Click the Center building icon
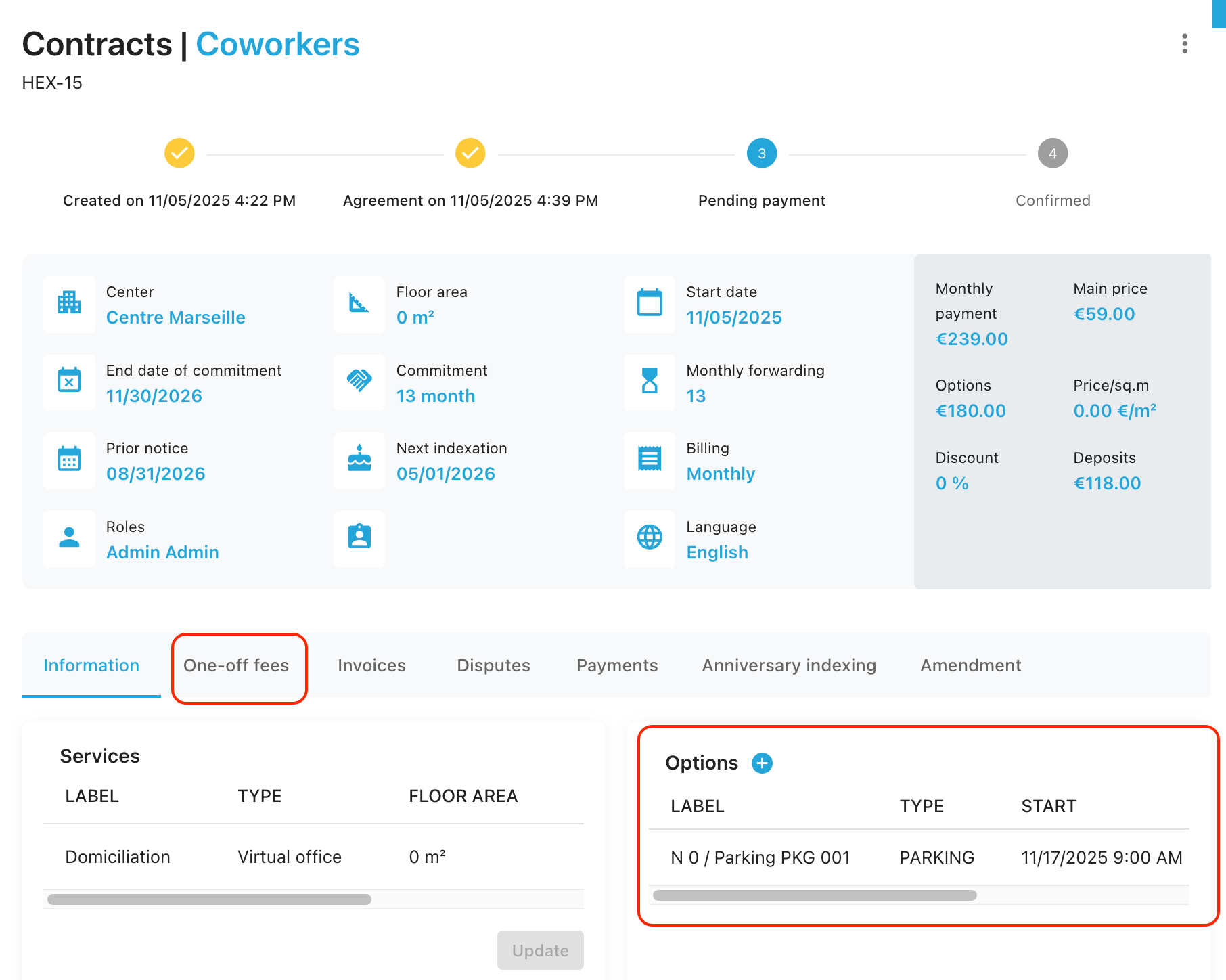This screenshot has width=1226, height=980. (69, 303)
